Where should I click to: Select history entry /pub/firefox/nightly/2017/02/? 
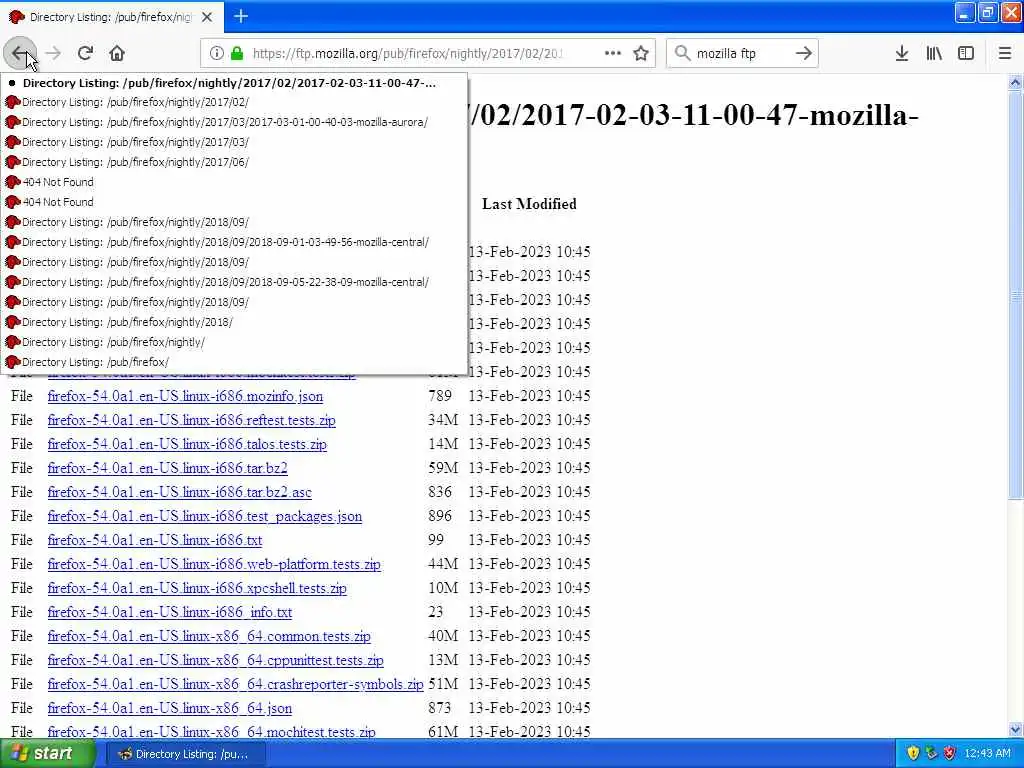234,103
